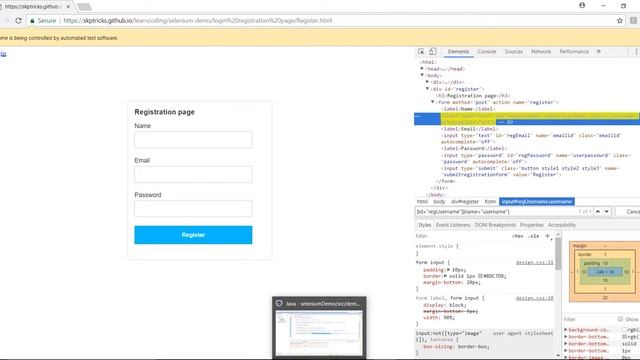Click the browser address bar URL
The image size is (640, 360).
click(198, 20)
